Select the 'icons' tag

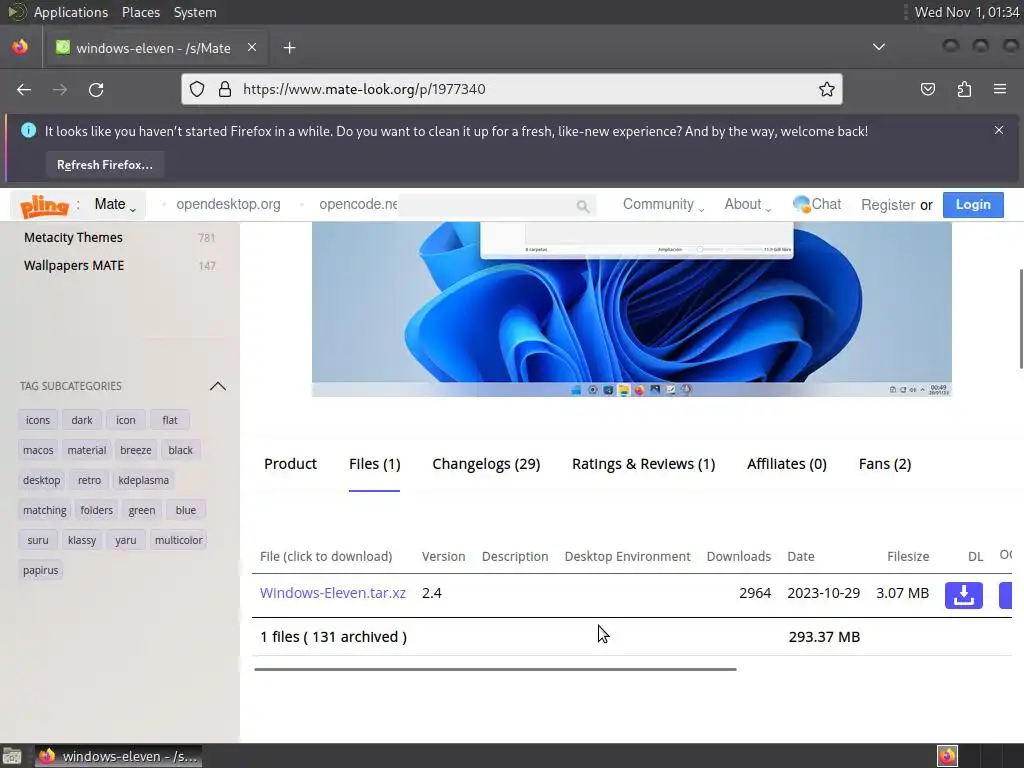pyautogui.click(x=38, y=420)
